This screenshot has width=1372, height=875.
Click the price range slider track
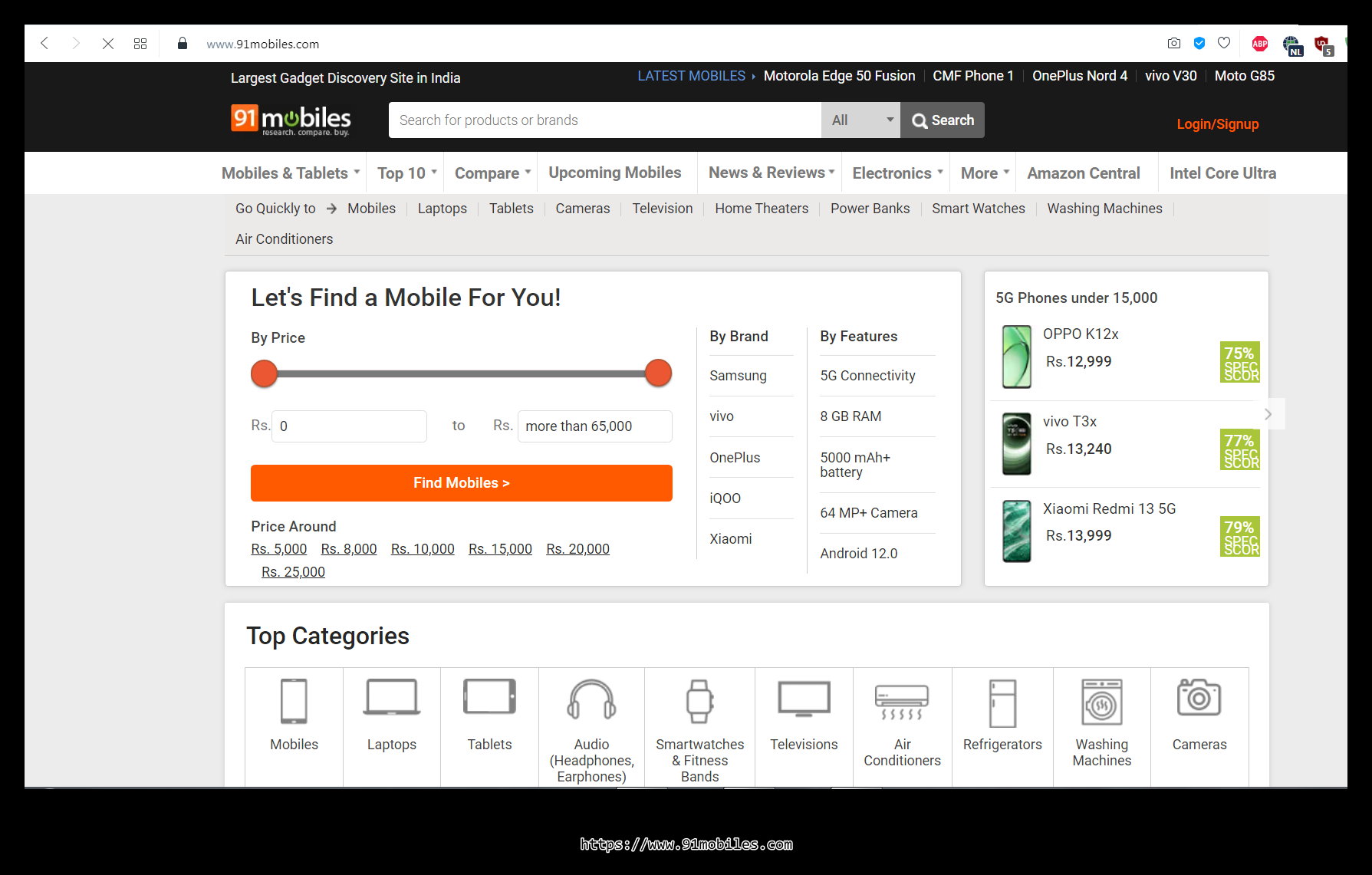[461, 373]
